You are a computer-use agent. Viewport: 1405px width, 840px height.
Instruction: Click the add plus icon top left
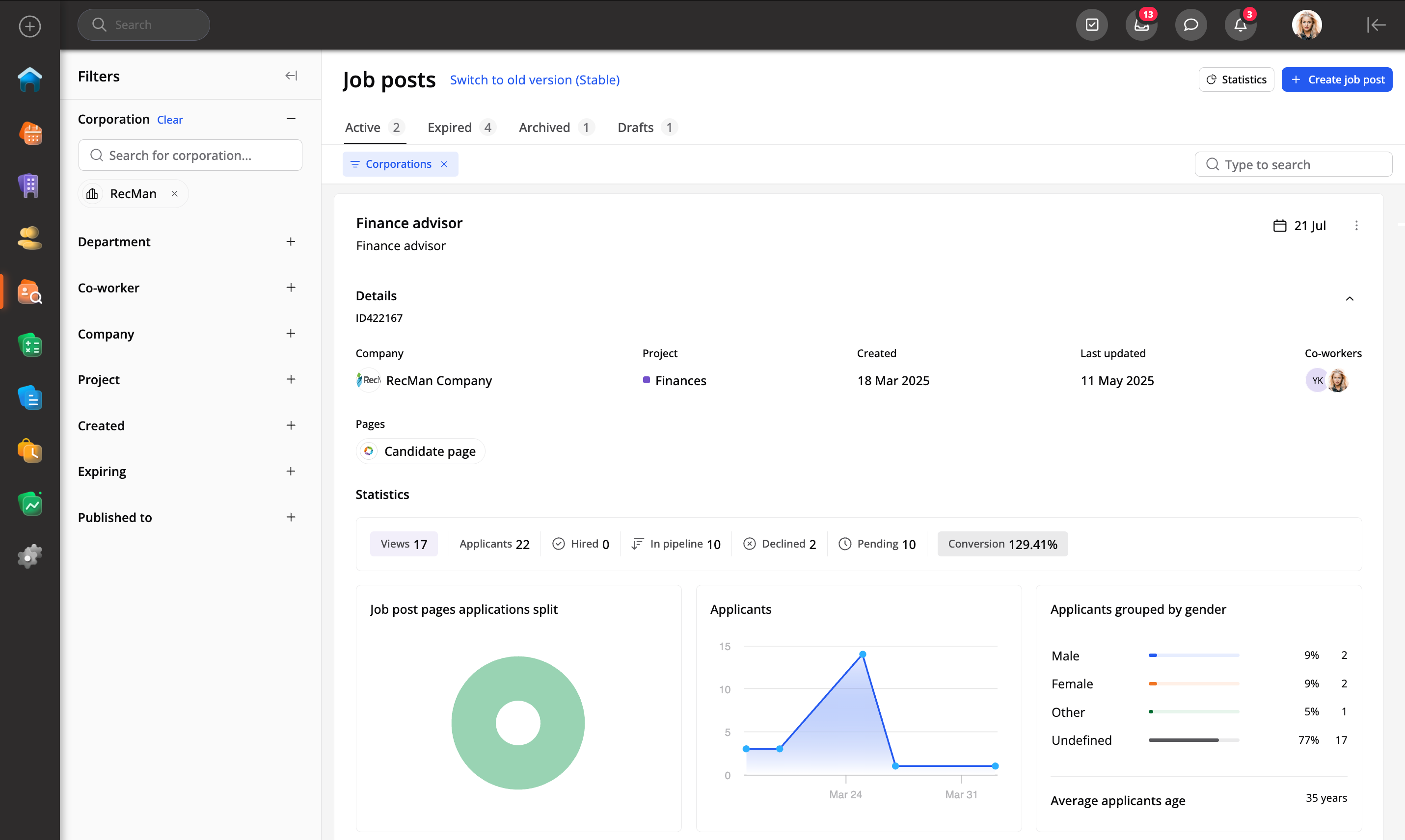pos(29,26)
